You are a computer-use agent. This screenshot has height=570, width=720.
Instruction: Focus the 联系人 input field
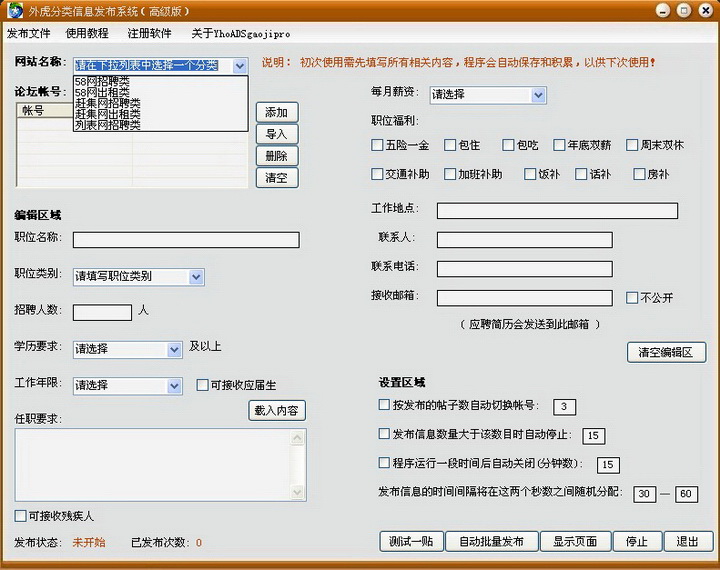525,240
